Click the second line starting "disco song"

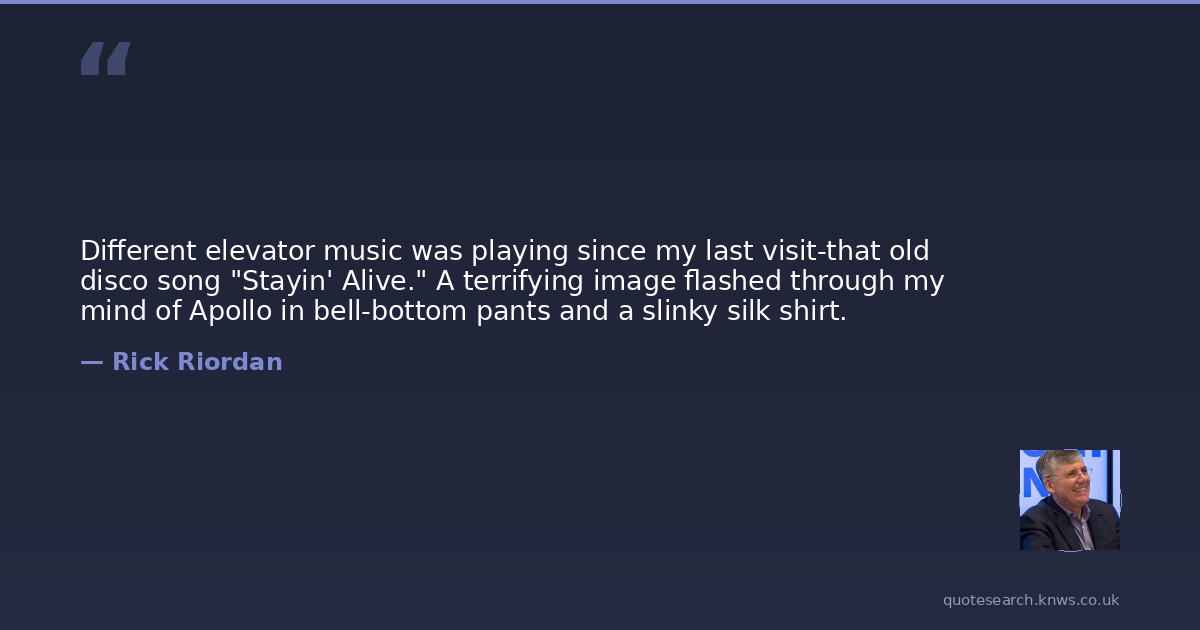click(x=511, y=281)
